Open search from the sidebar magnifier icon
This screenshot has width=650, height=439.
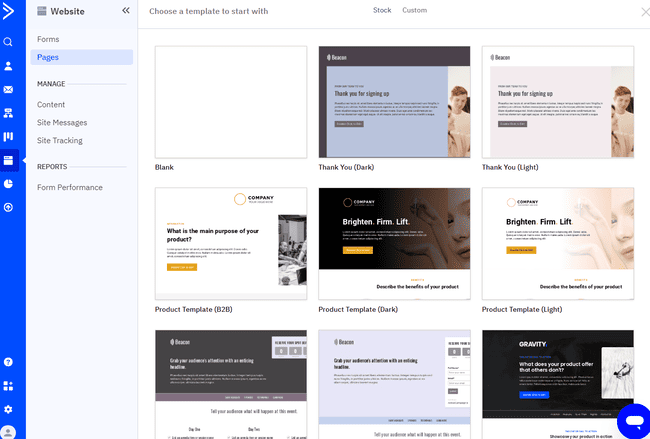8,42
